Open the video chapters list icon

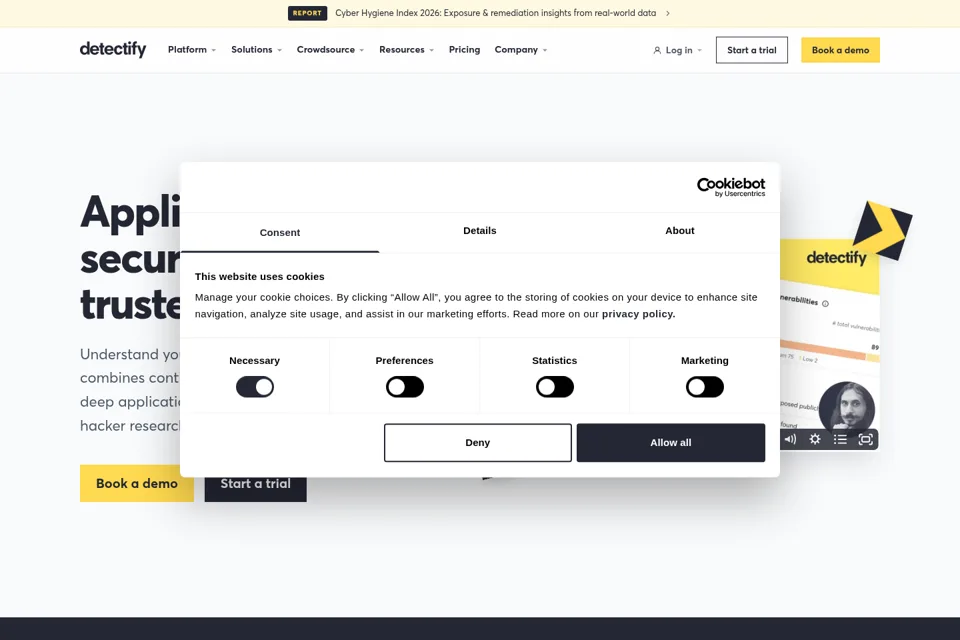(x=840, y=439)
